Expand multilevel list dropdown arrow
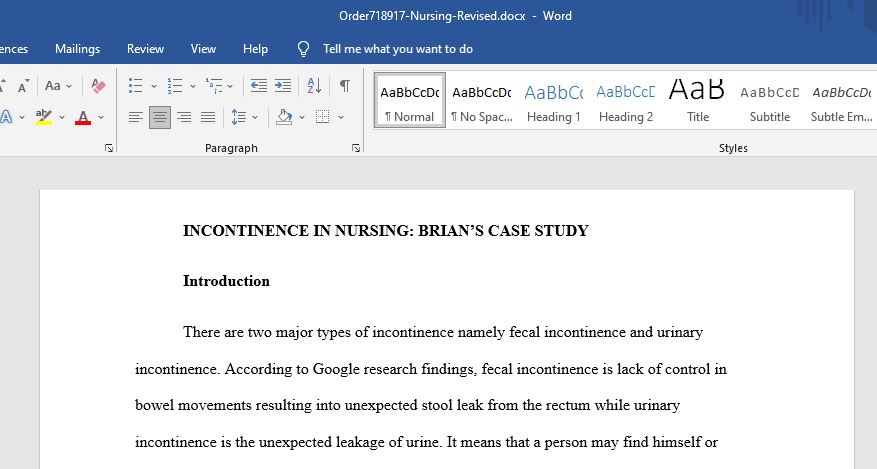 [x=230, y=86]
